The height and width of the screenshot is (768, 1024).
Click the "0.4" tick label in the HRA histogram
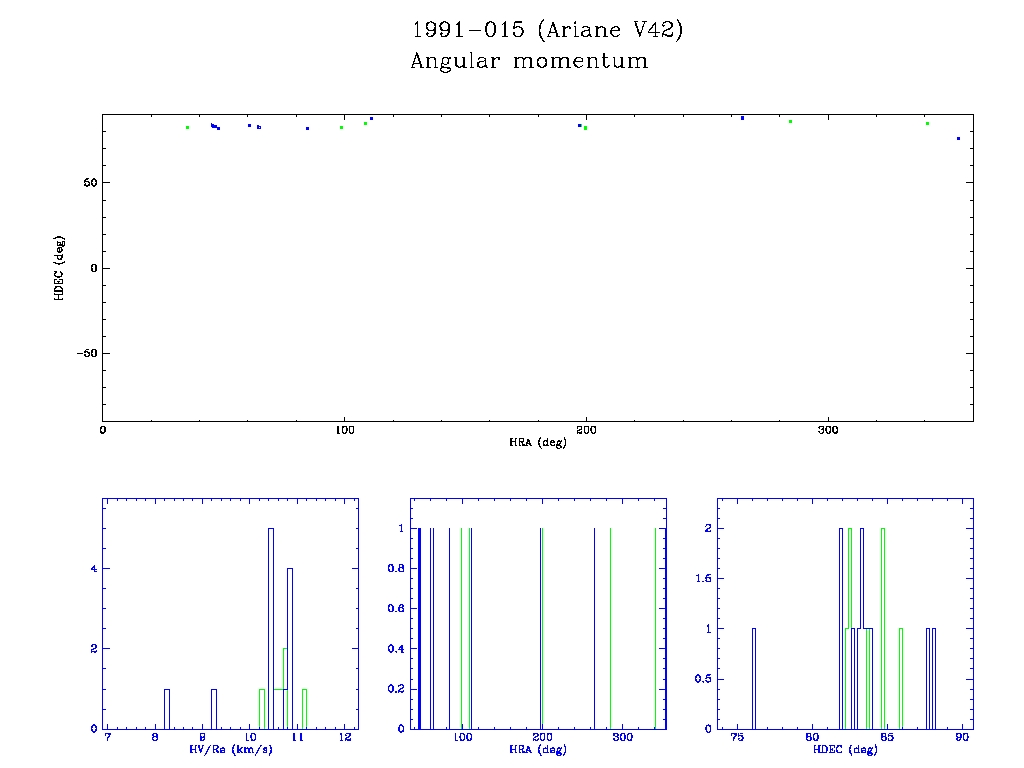coord(396,648)
